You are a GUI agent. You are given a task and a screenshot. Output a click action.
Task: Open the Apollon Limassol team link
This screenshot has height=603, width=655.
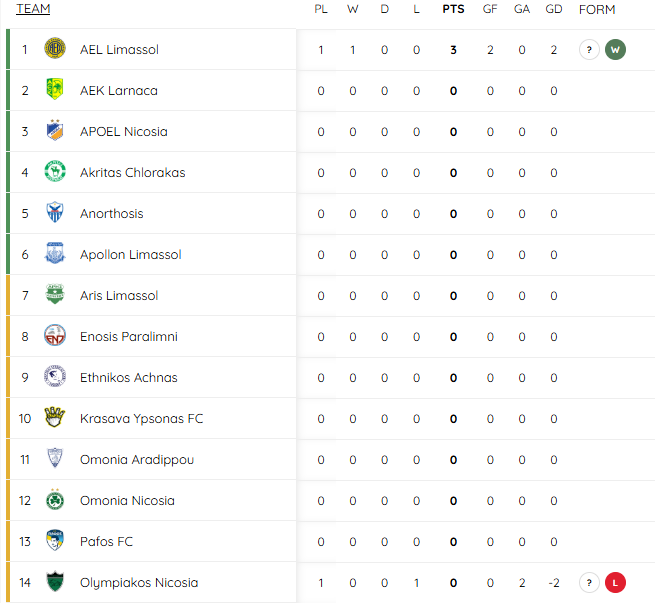click(130, 254)
